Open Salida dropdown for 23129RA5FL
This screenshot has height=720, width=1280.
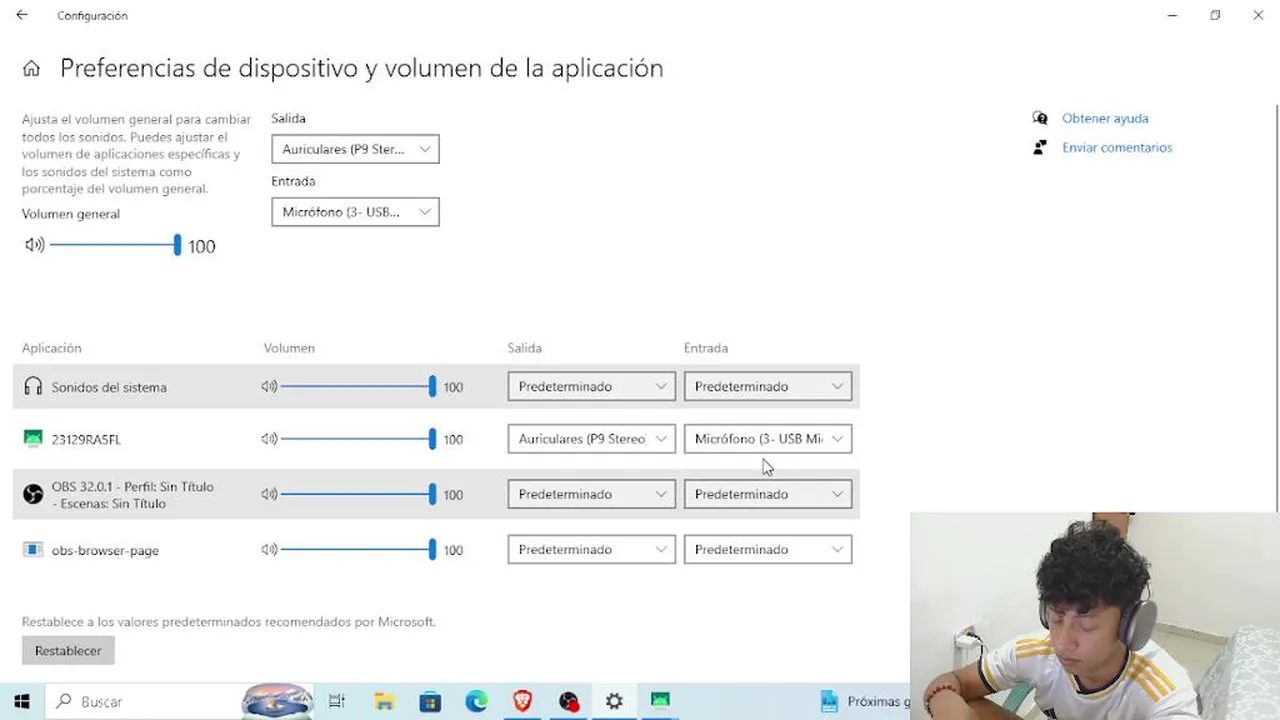[x=592, y=438]
